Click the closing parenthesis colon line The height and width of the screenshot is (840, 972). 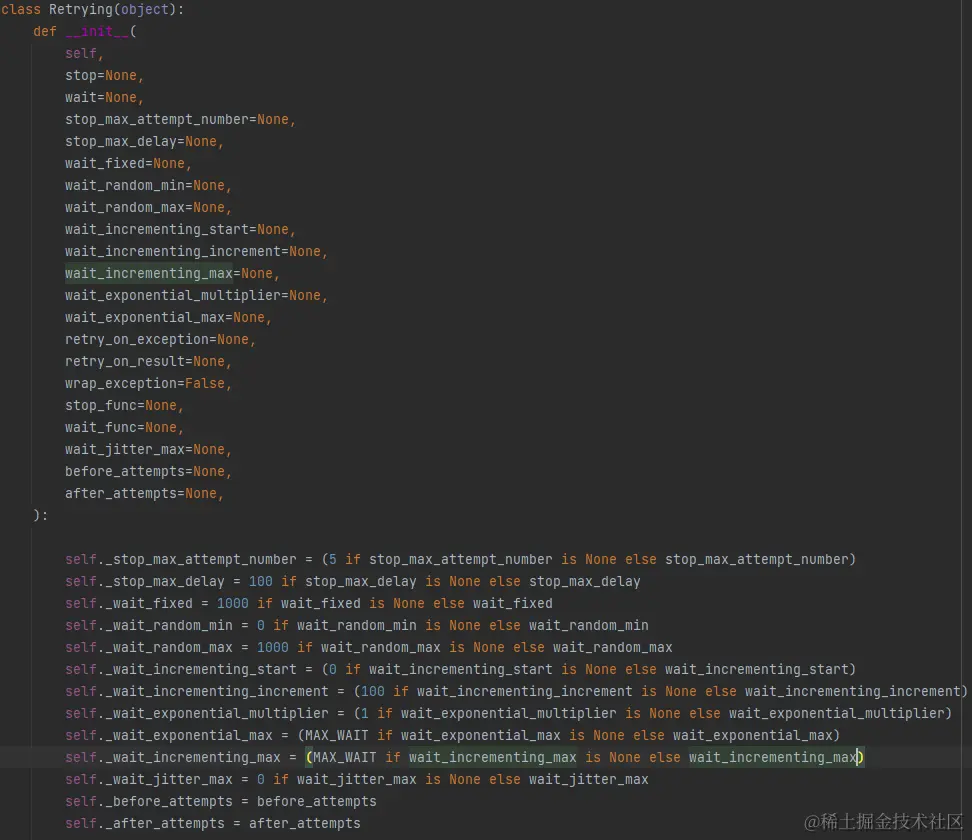[x=40, y=515]
